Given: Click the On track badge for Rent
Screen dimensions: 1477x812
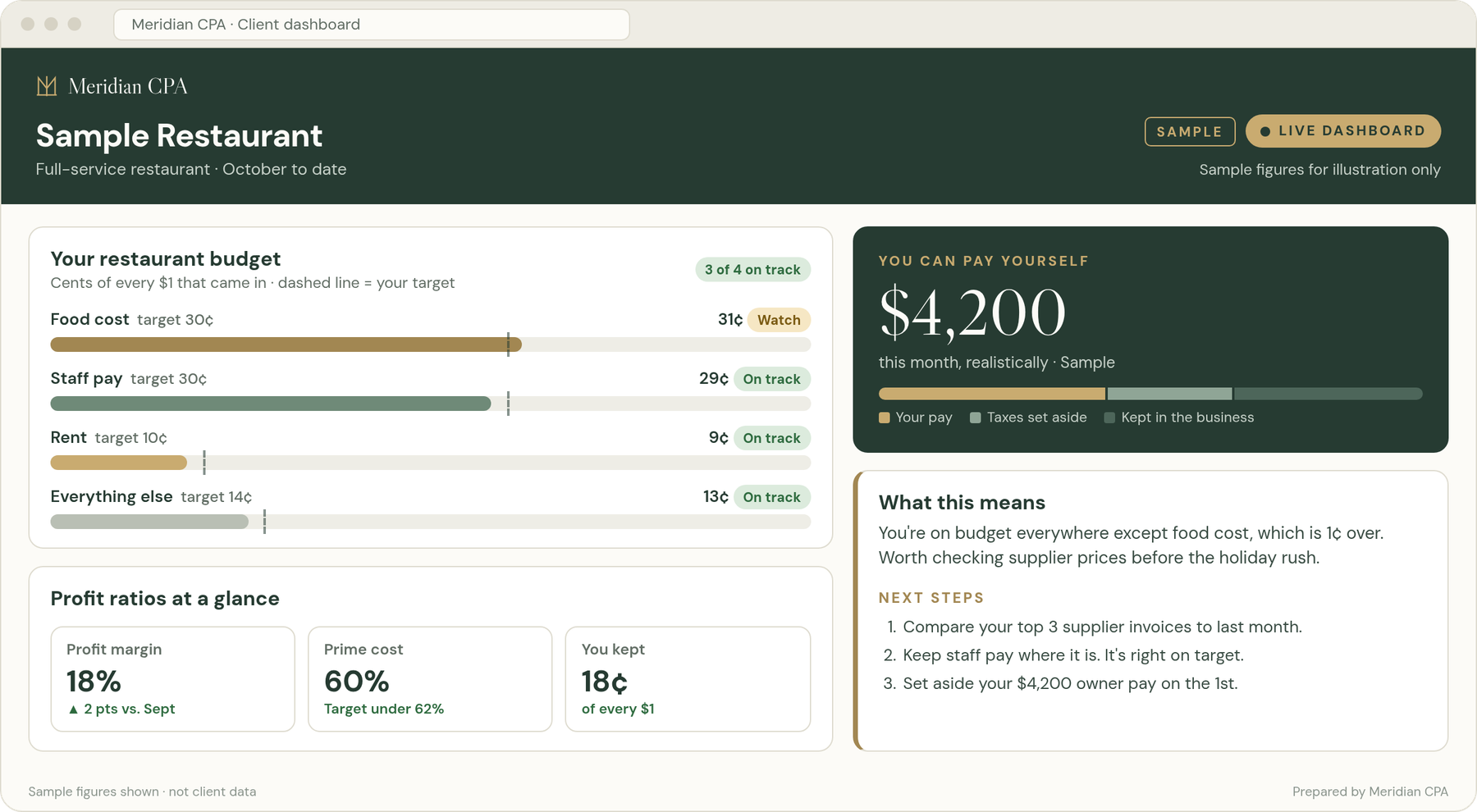Looking at the screenshot, I should pos(771,438).
